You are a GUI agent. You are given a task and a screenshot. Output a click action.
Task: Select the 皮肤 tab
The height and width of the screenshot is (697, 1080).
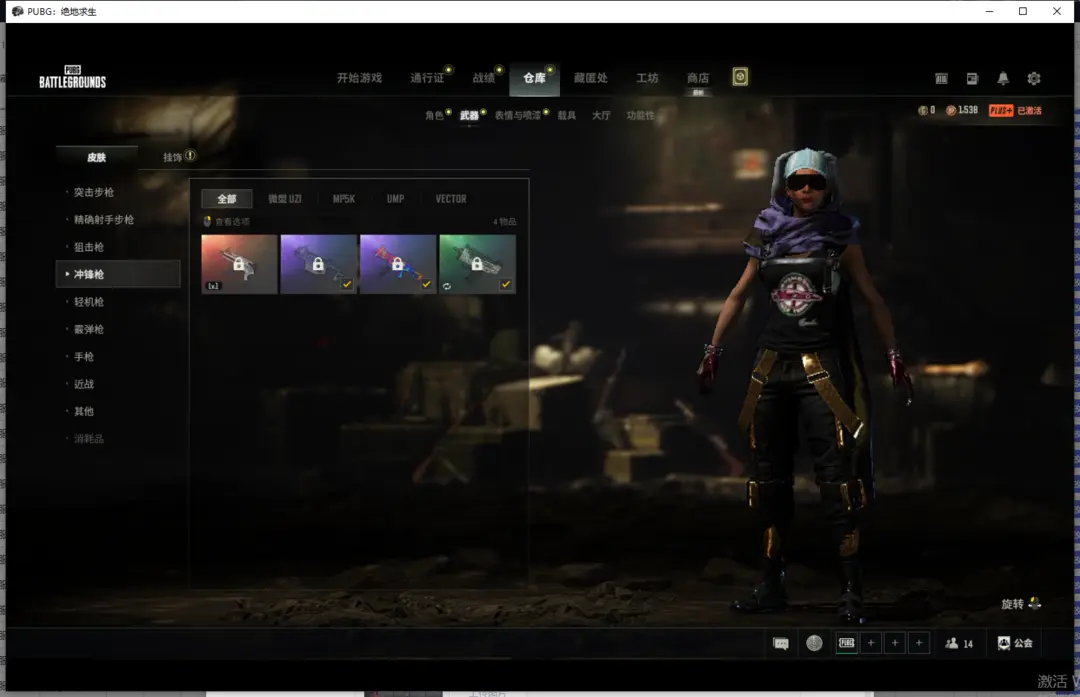coord(96,157)
